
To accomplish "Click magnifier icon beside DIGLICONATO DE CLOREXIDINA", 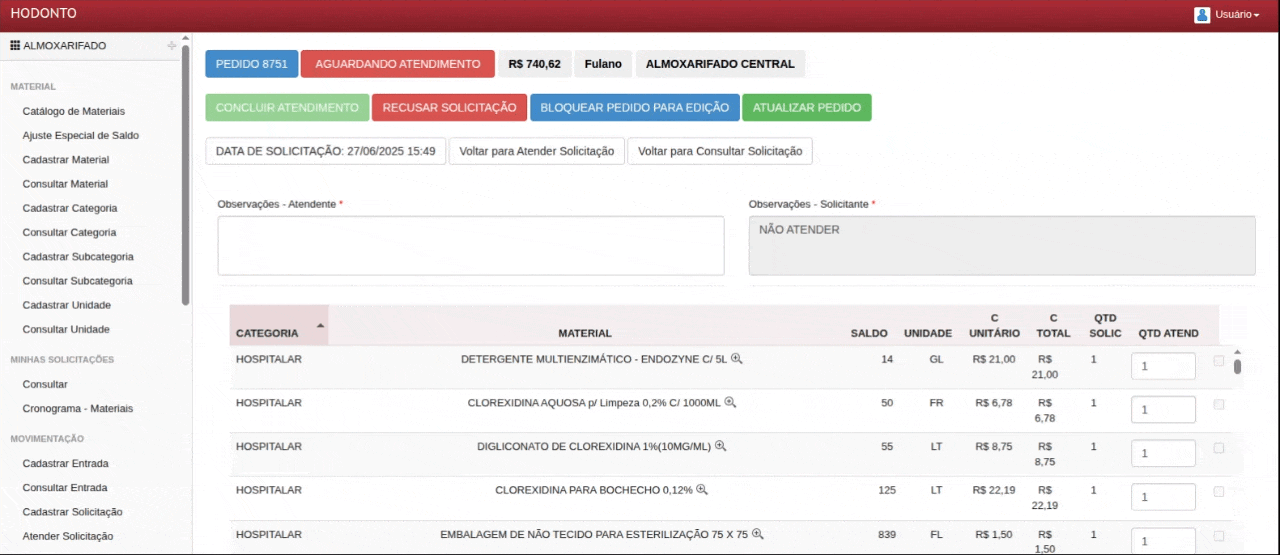I will [x=720, y=446].
